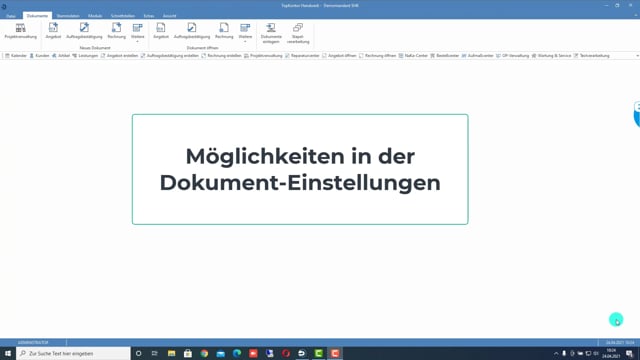Switch to the Ansicht tab
Image resolution: width=640 pixels, height=360 pixels.
click(169, 16)
